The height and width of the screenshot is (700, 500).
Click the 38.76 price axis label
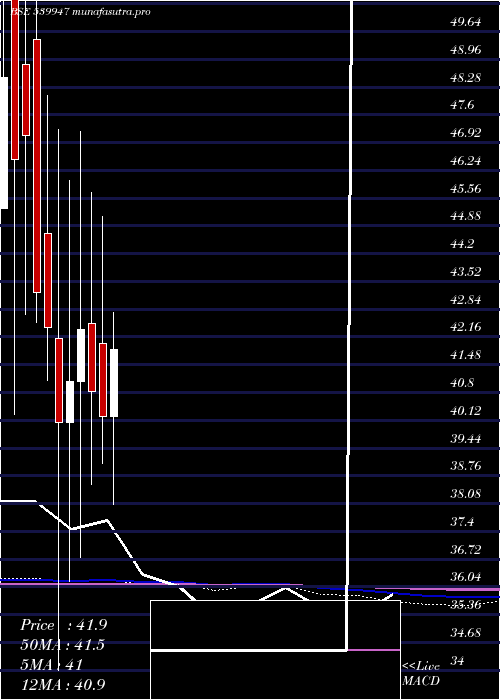pos(466,466)
